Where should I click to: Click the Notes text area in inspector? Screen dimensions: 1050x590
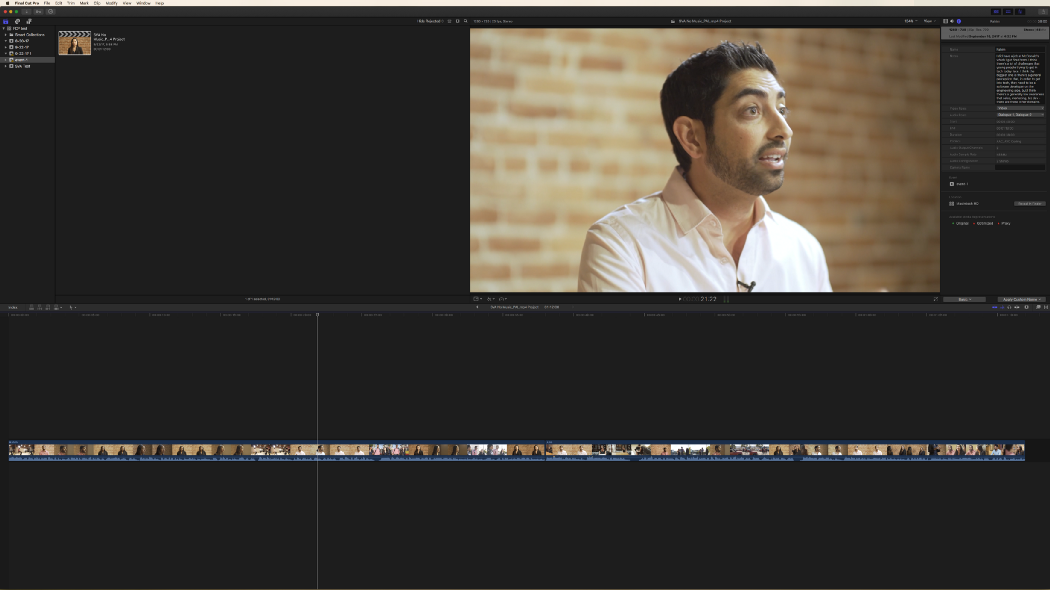click(x=1019, y=78)
